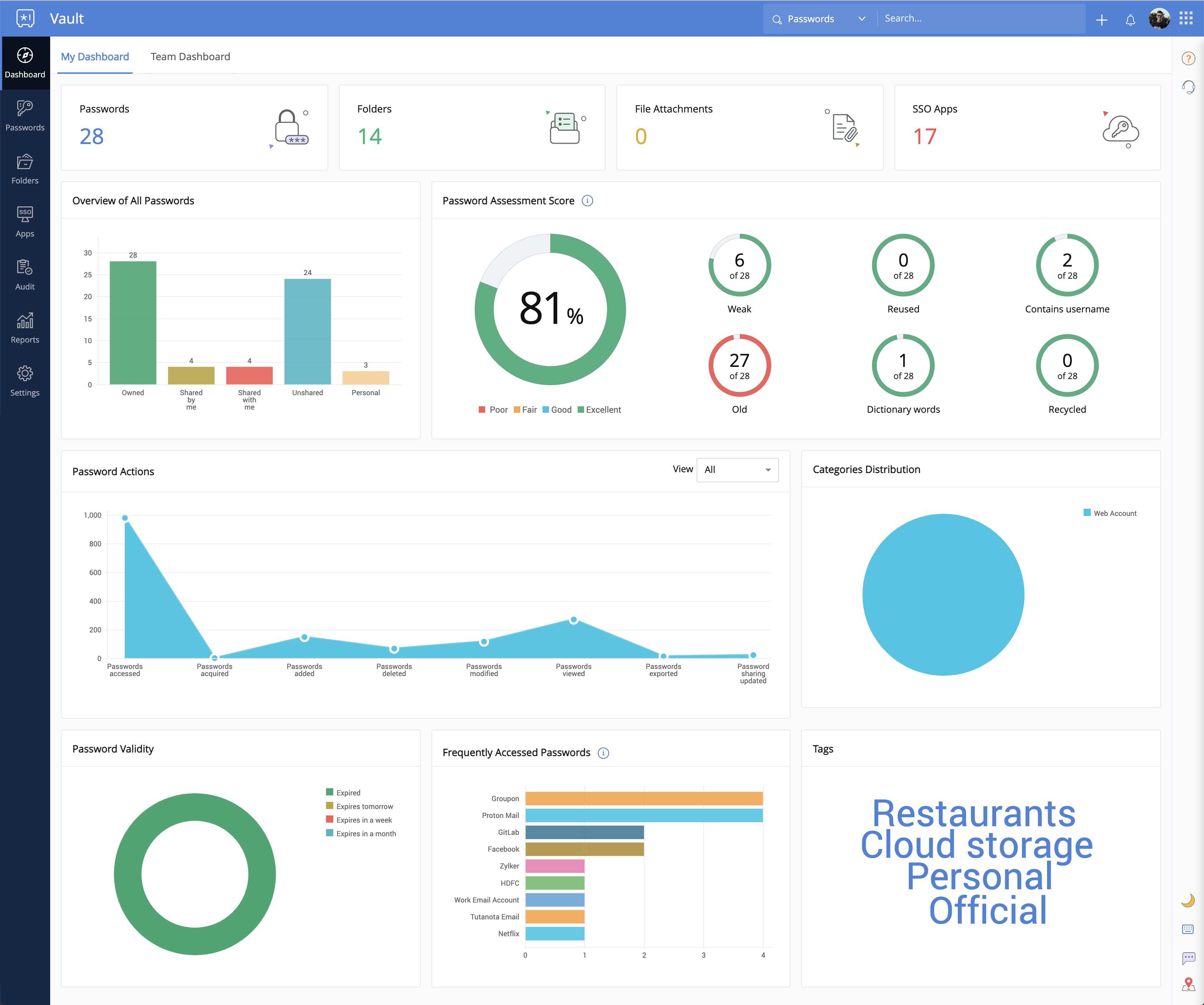1204x1005 pixels.
Task: Toggle the Web Account legend item
Action: point(1109,513)
